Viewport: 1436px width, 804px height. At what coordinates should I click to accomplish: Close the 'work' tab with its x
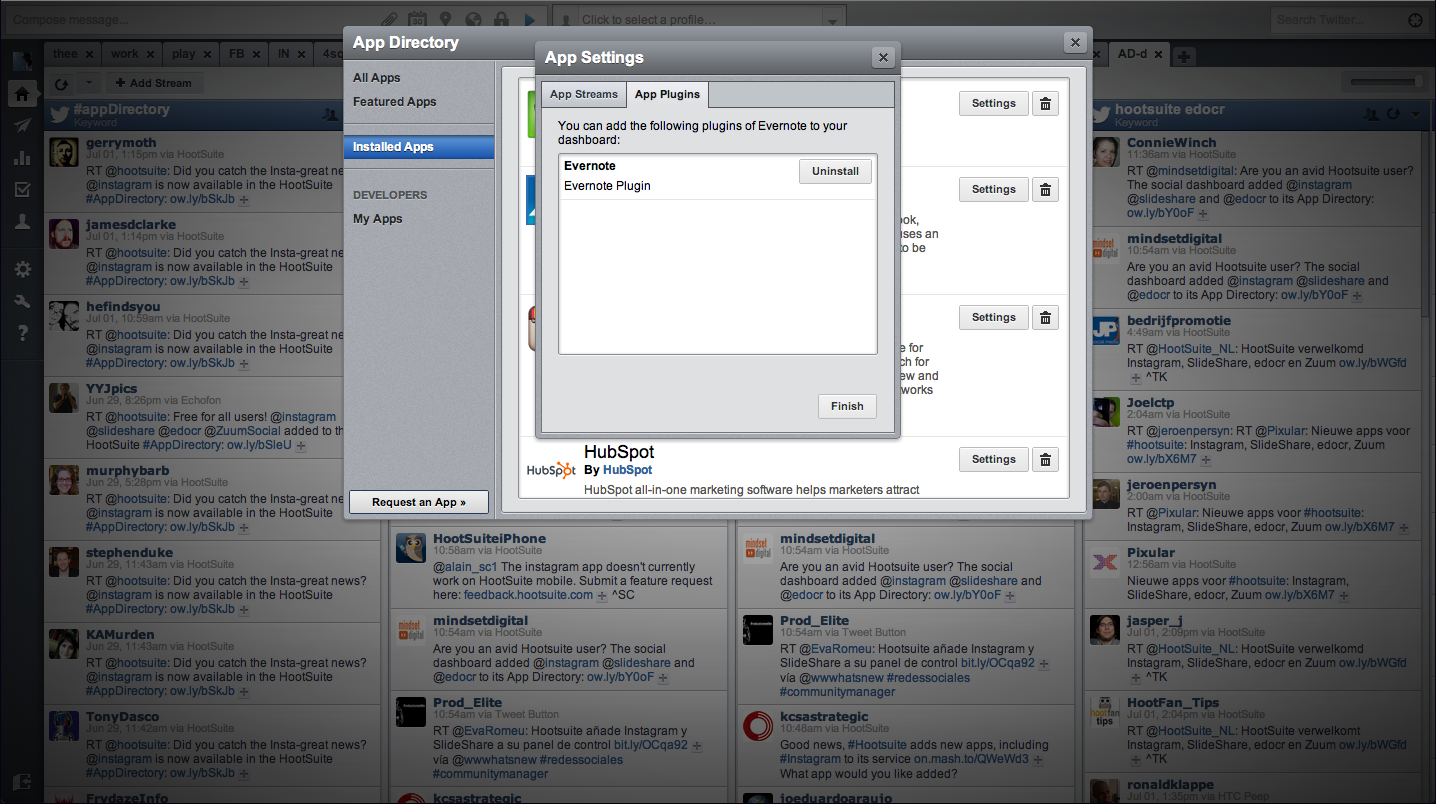(152, 54)
